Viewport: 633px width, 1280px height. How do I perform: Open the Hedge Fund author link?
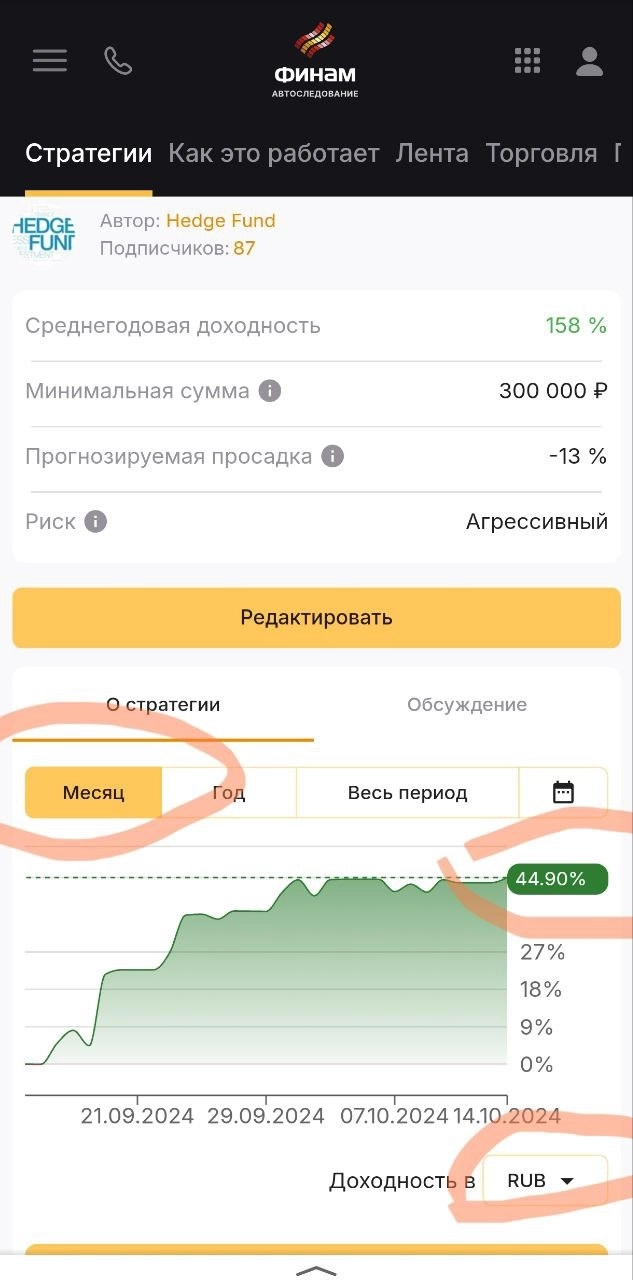pyautogui.click(x=221, y=220)
